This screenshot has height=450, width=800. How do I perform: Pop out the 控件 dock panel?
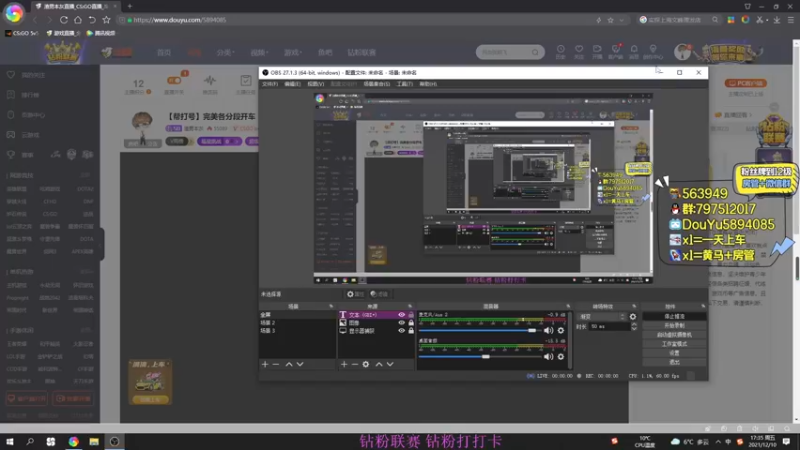coord(703,306)
